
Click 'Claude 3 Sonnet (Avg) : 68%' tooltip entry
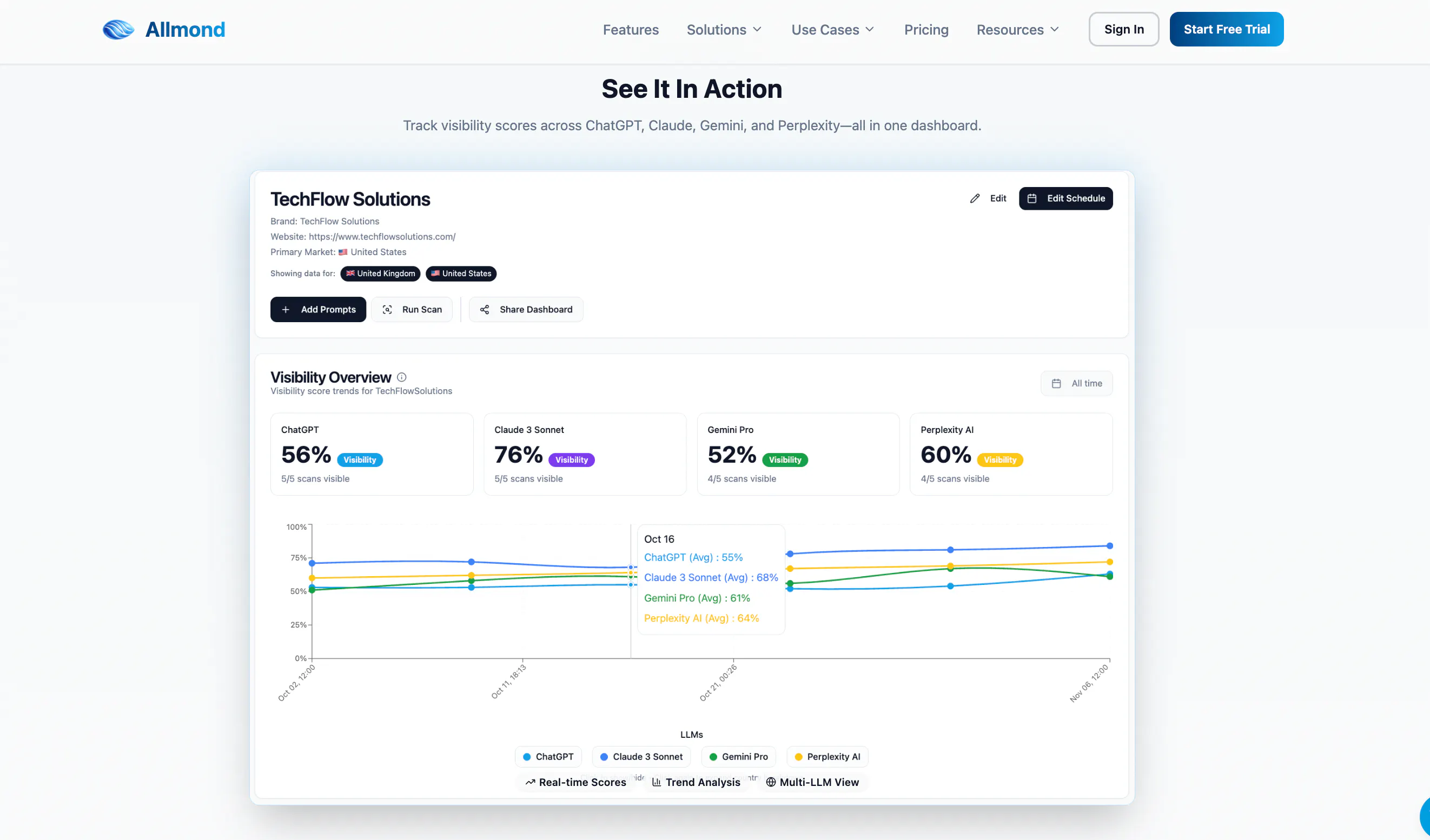pyautogui.click(x=711, y=577)
